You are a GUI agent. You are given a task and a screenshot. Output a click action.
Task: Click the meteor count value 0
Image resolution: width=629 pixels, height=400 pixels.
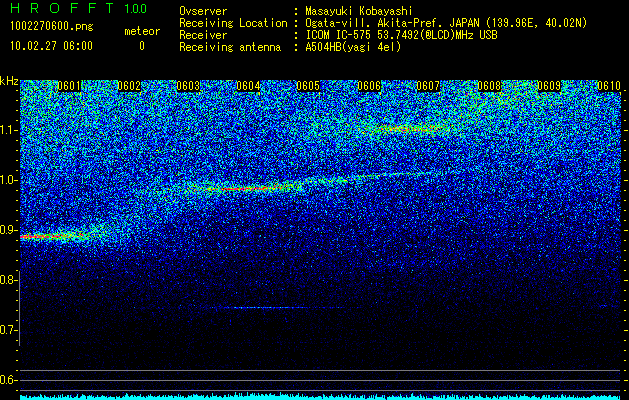coord(142,46)
